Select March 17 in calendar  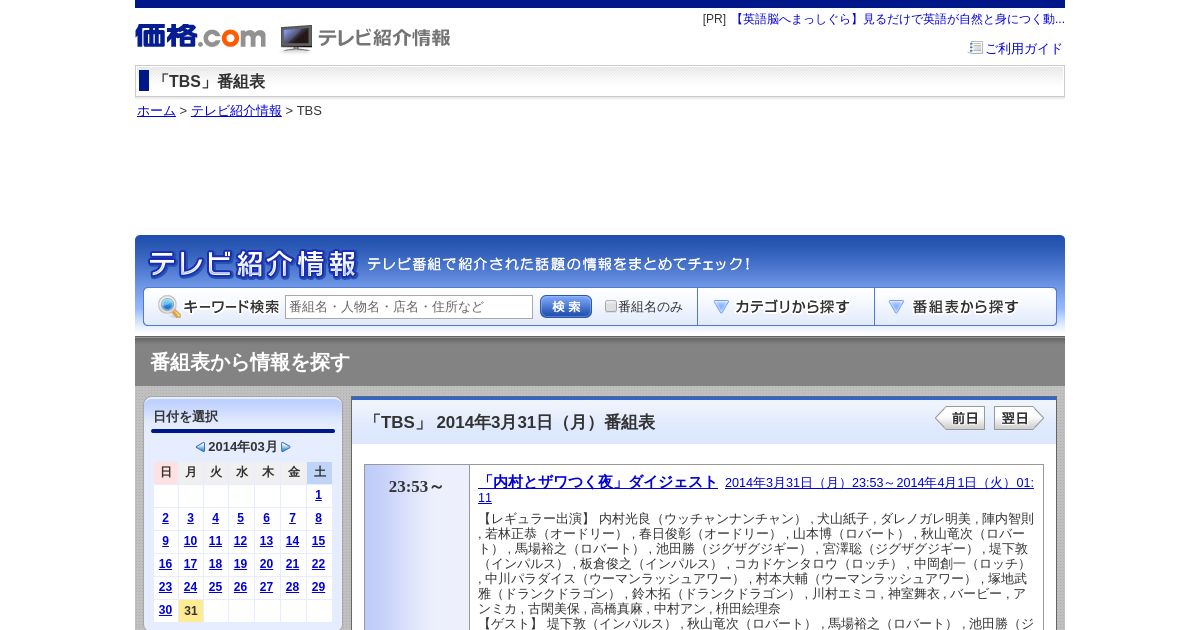(190, 564)
